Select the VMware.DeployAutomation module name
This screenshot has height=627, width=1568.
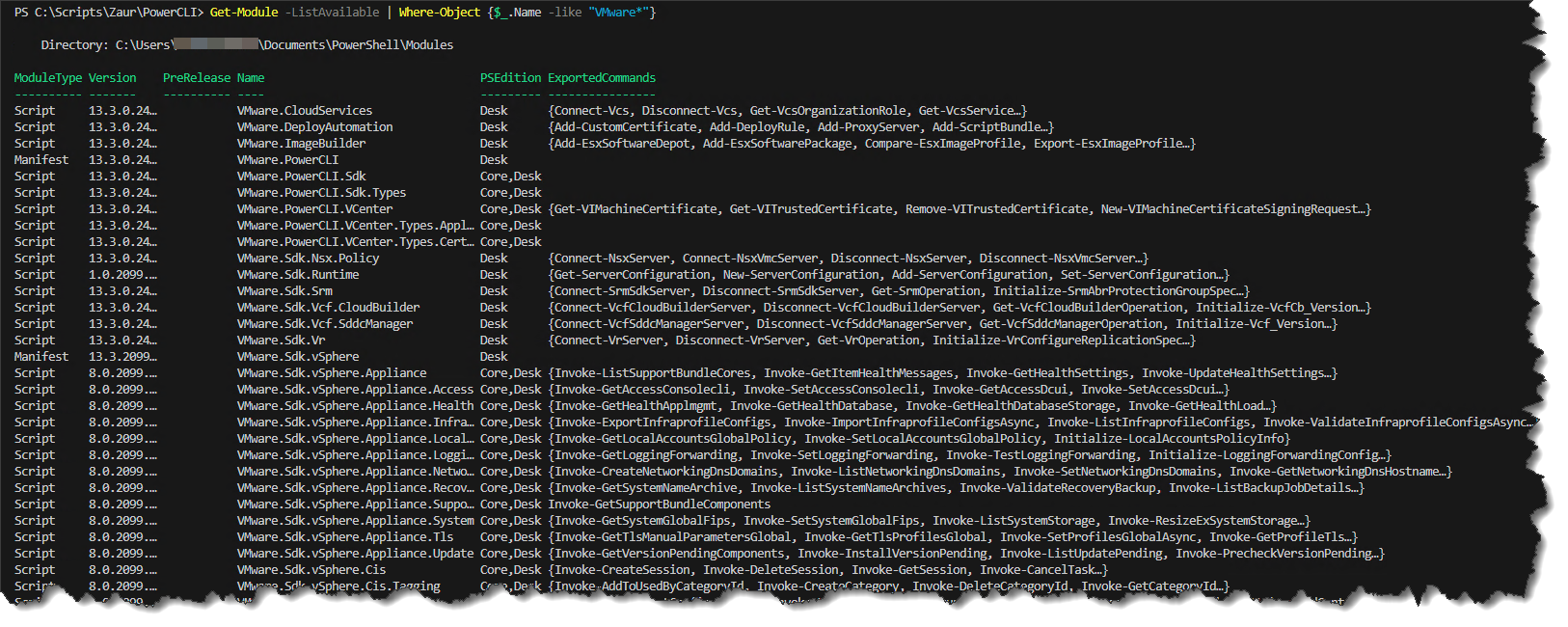[x=315, y=127]
